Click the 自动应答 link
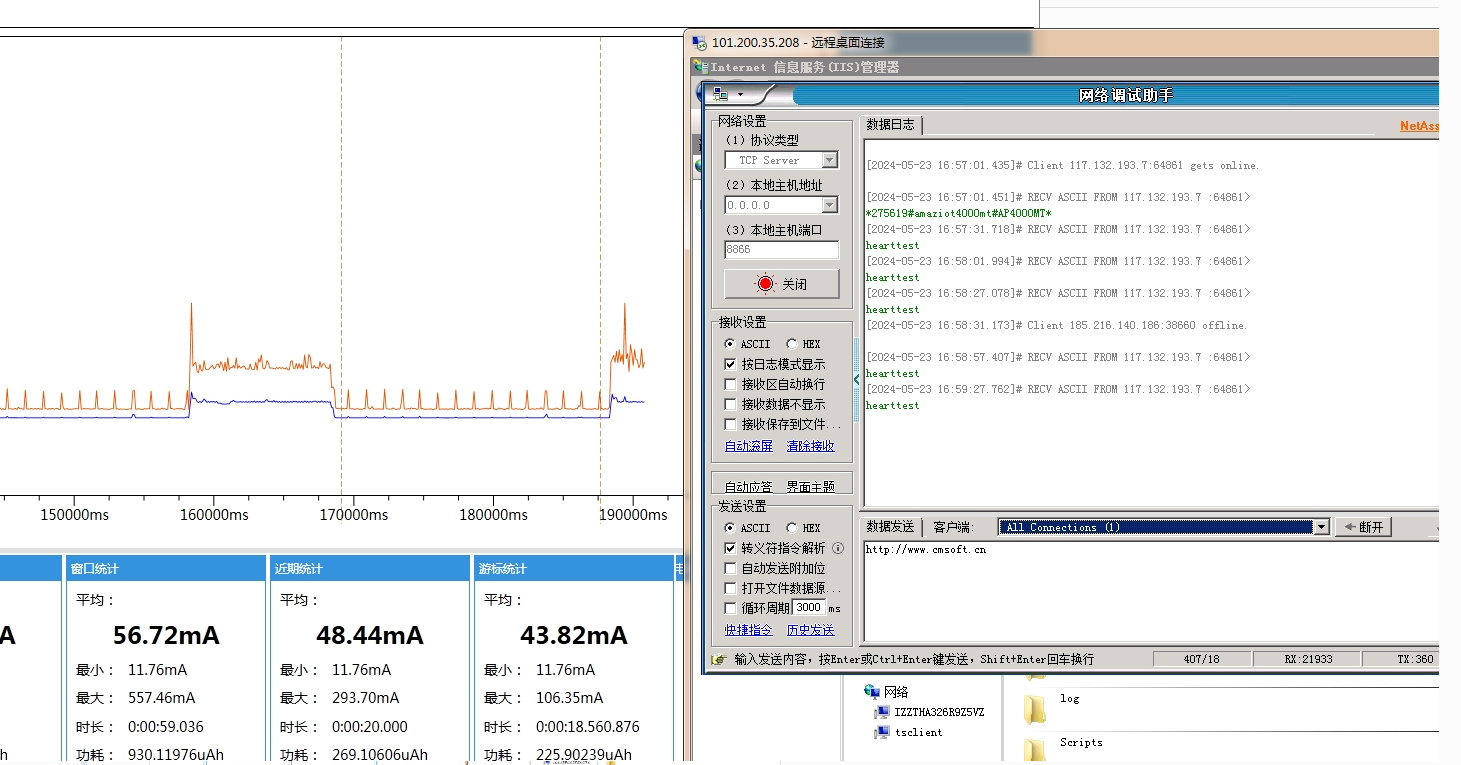 [x=749, y=487]
